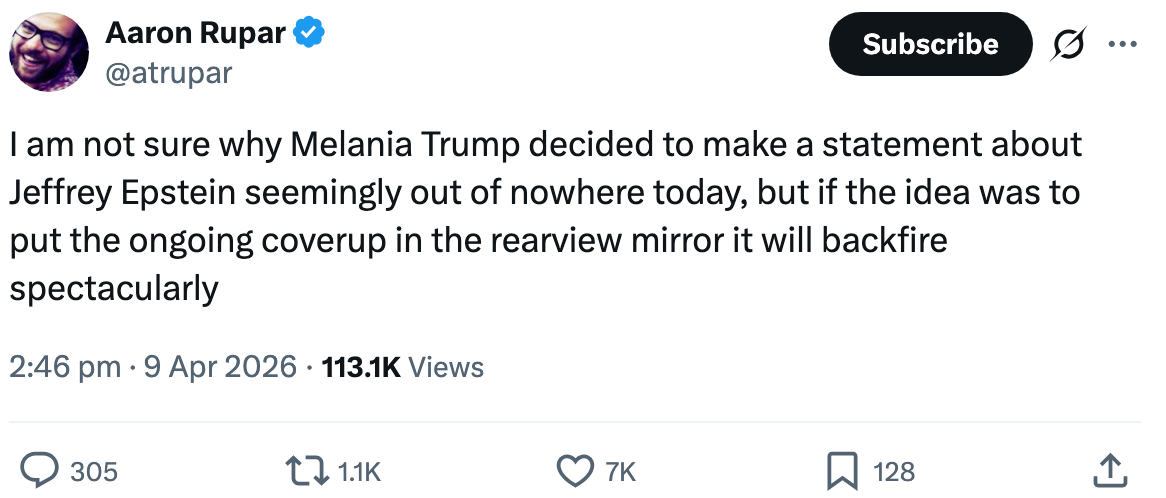Image resolution: width=1166 pixels, height=498 pixels.
Task: Open the @atrupar handle link
Action: tap(168, 73)
